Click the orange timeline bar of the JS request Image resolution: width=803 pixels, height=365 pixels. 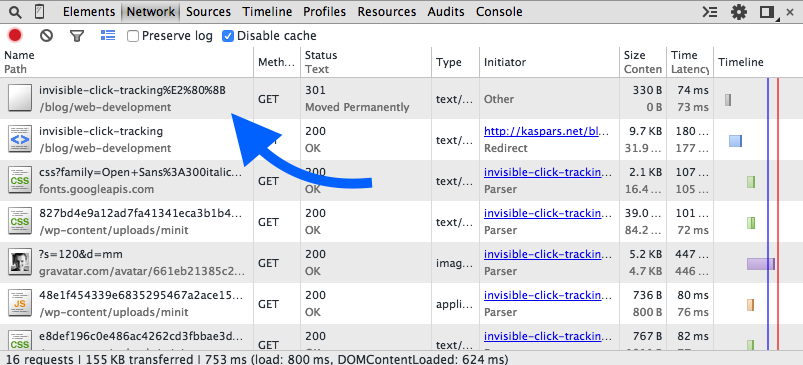click(x=750, y=305)
